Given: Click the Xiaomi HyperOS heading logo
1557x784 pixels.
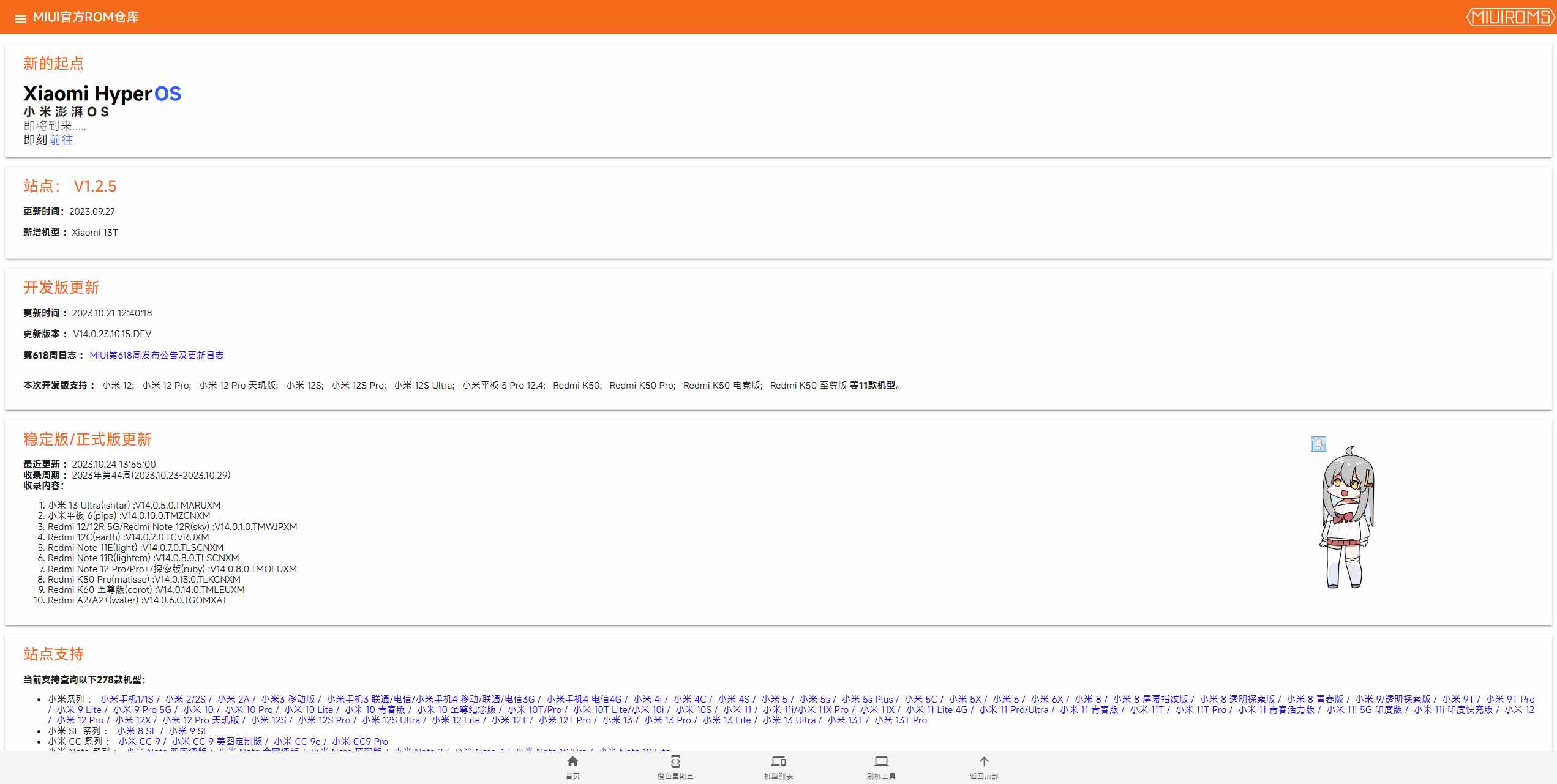Looking at the screenshot, I should (x=102, y=94).
